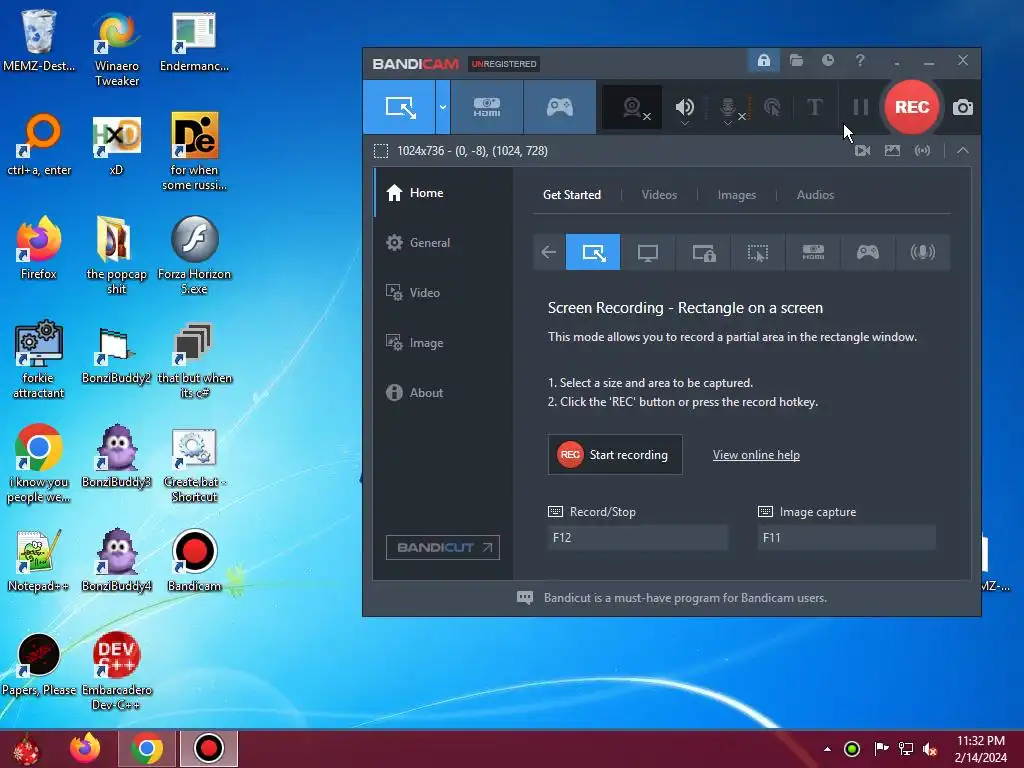Viewport: 1024px width, 768px height.
Task: Click the video recorder icon in status bar
Action: coord(862,151)
